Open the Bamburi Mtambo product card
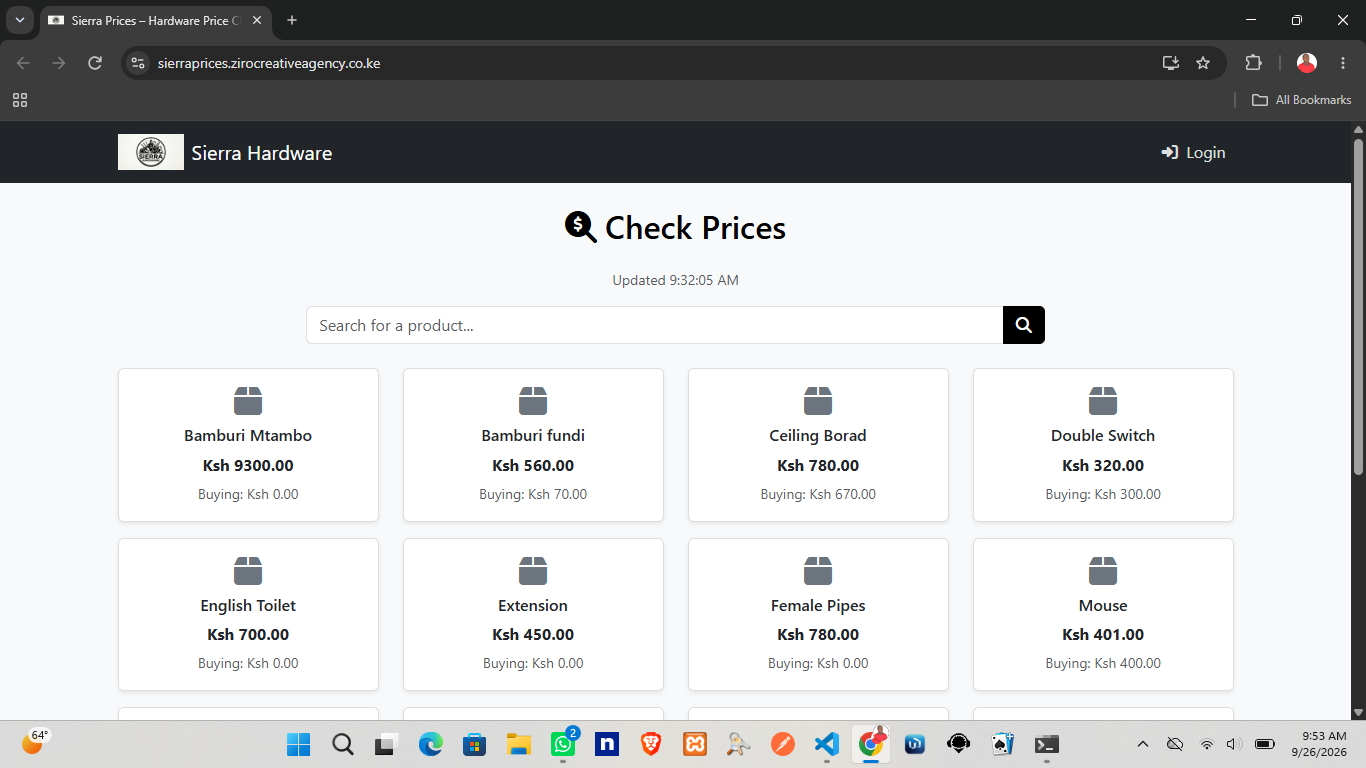 coord(248,445)
